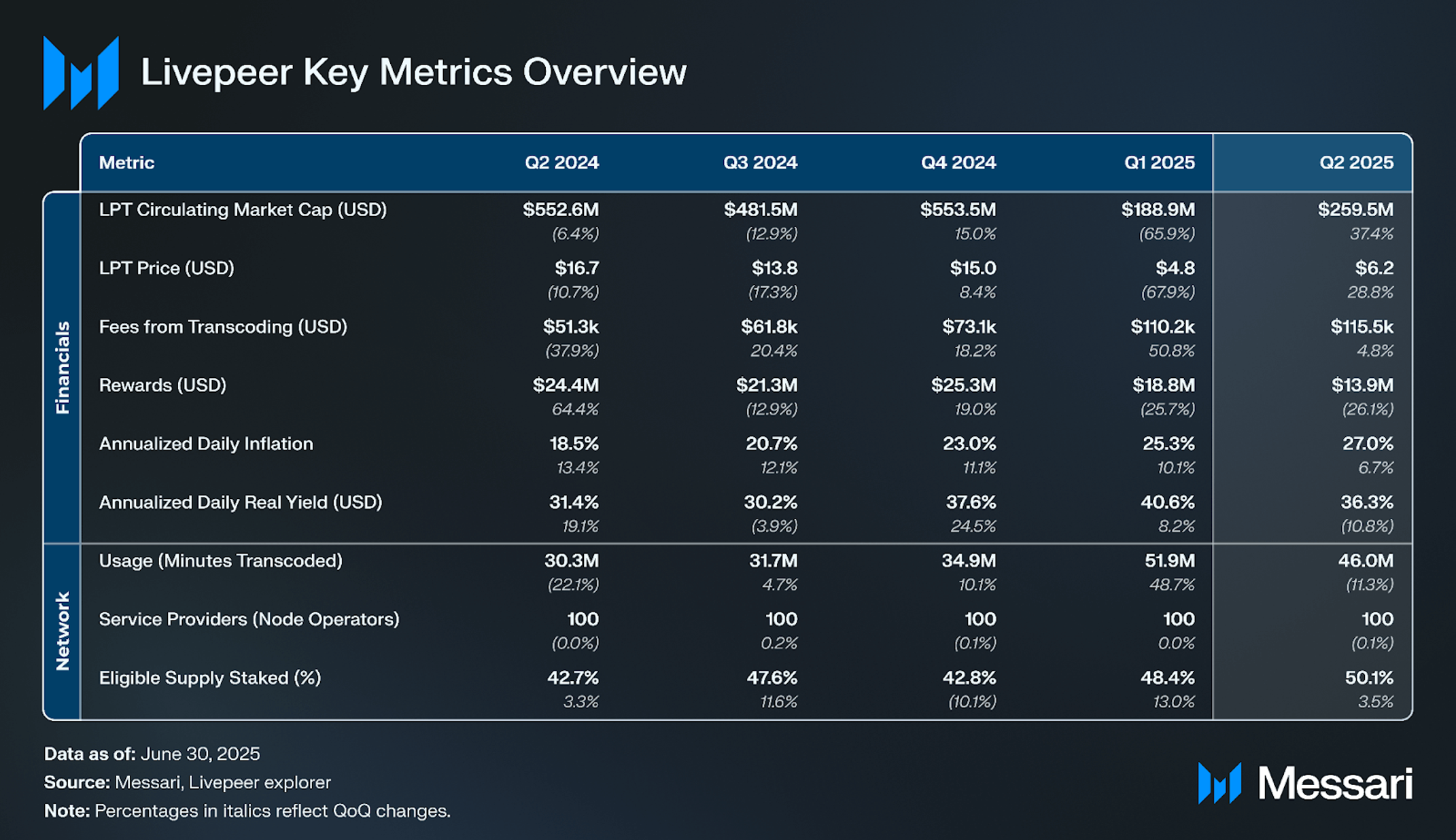Click the '36.3%' real yield value
This screenshot has width=1456, height=840.
coord(1366,502)
